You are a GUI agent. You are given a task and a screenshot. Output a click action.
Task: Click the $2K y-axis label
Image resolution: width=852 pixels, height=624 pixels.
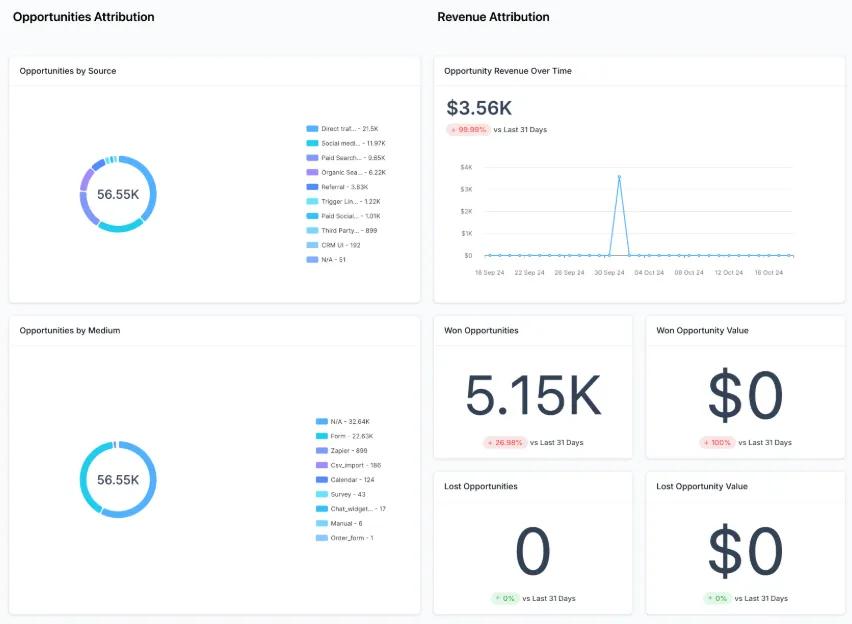(466, 211)
